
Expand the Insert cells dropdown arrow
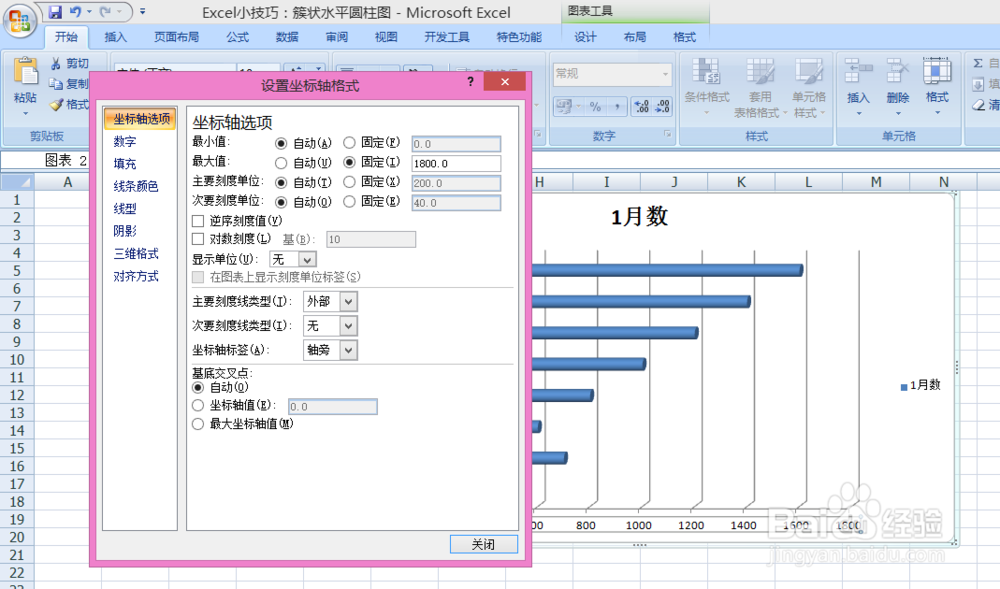click(x=858, y=113)
